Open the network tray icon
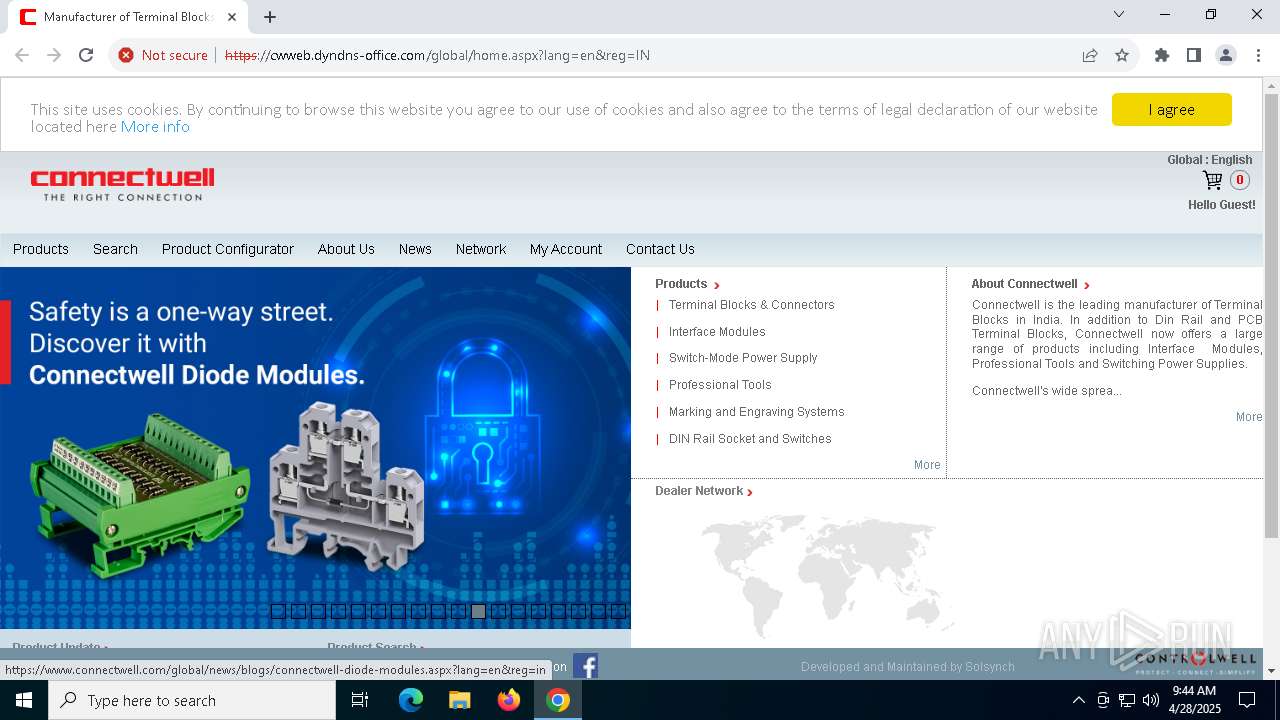This screenshot has height=720, width=1280. [1127, 700]
